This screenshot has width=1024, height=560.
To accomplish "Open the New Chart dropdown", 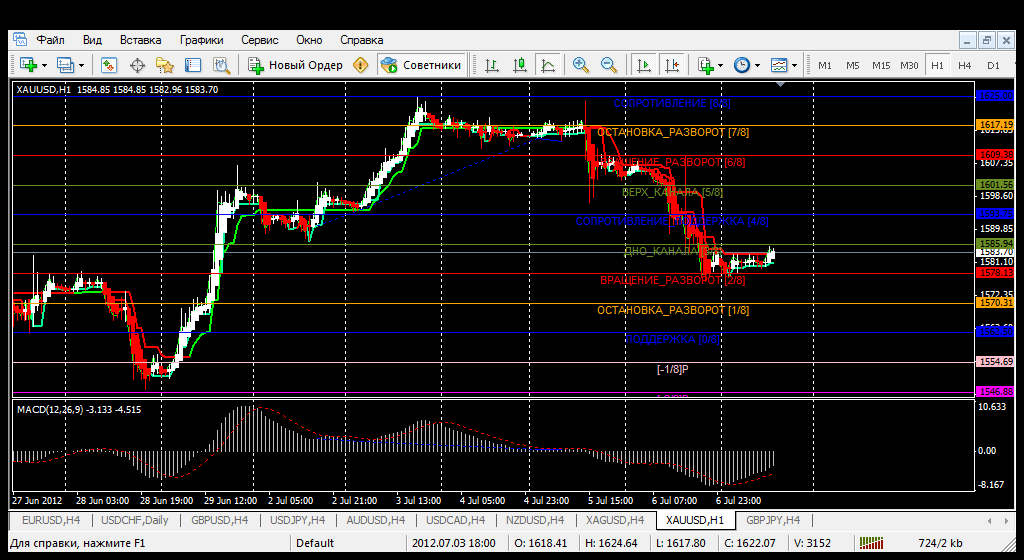I will [x=44, y=65].
